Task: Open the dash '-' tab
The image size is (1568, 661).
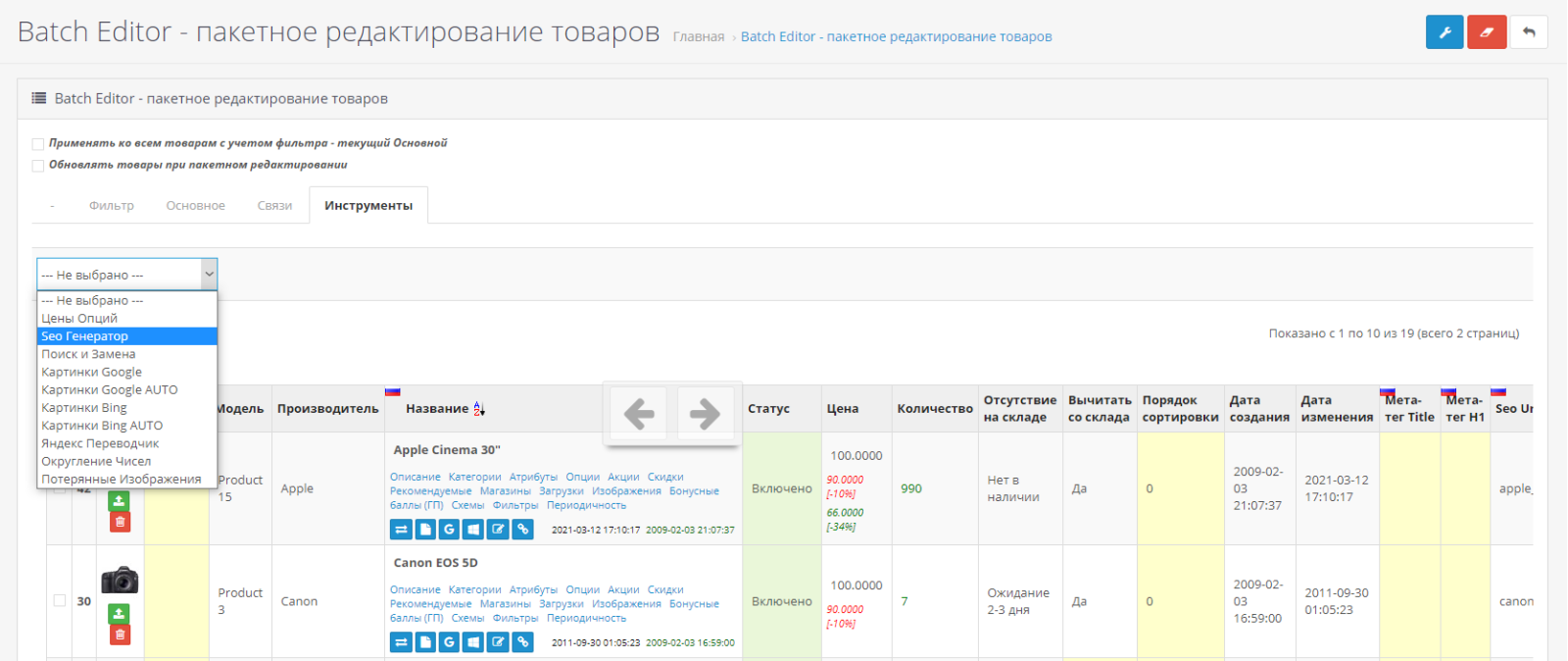Action: tap(52, 206)
